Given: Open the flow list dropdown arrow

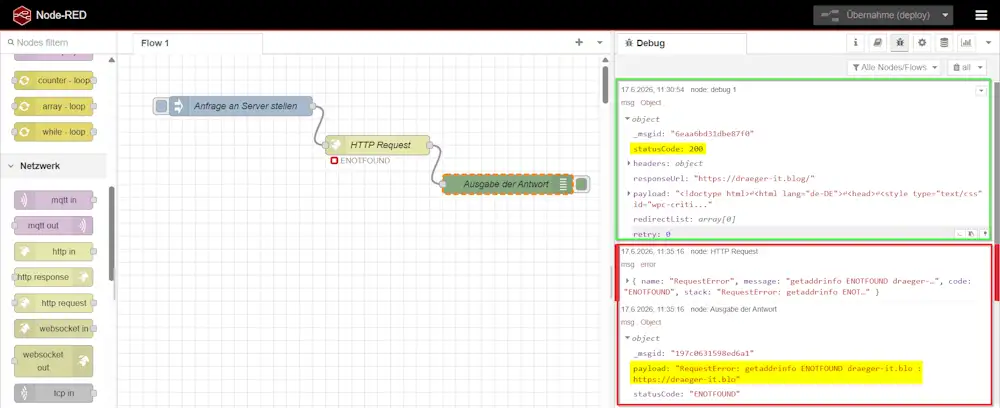Looking at the screenshot, I should pyautogui.click(x=599, y=43).
